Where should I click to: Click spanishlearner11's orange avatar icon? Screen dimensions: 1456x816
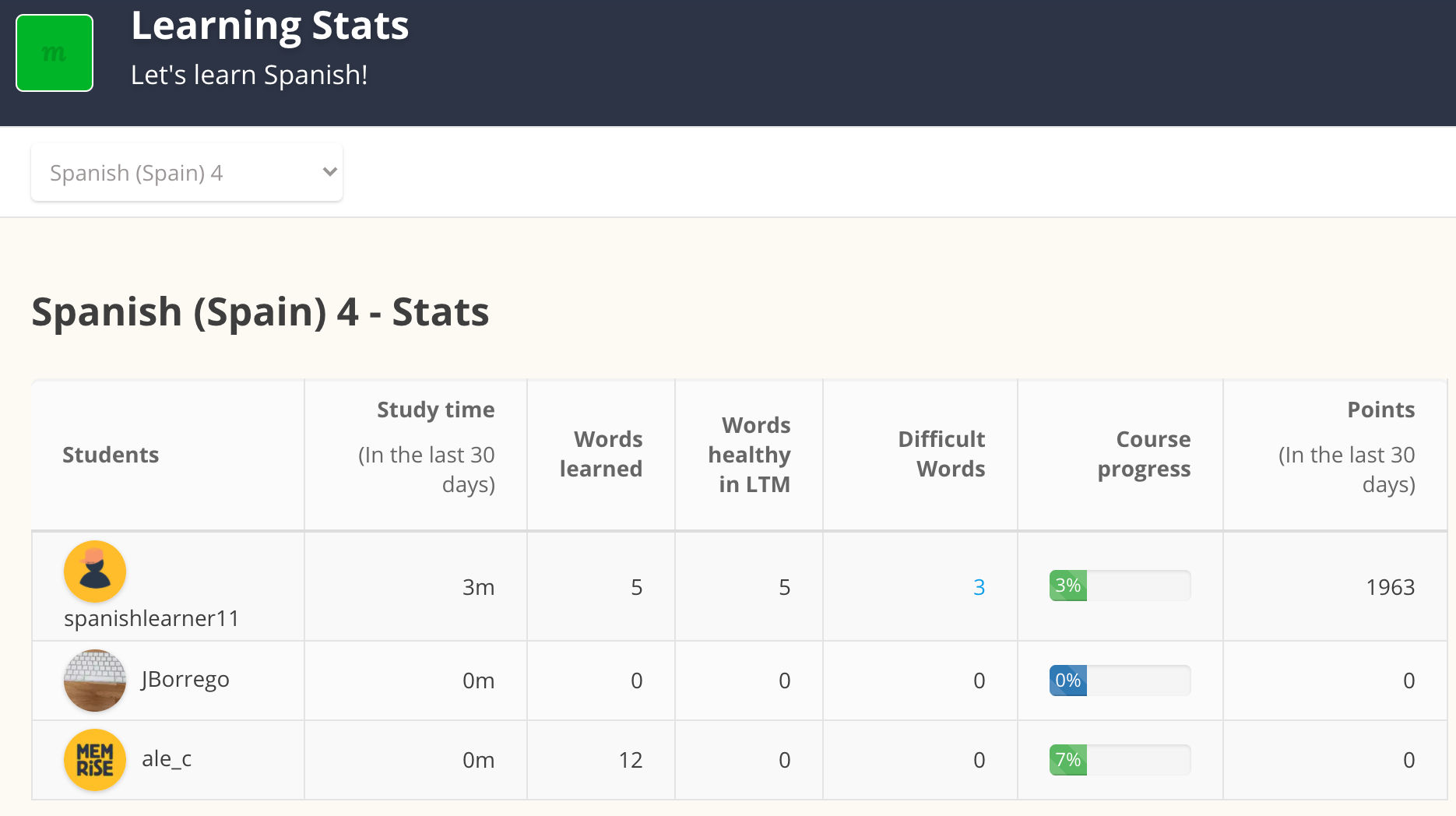point(95,572)
